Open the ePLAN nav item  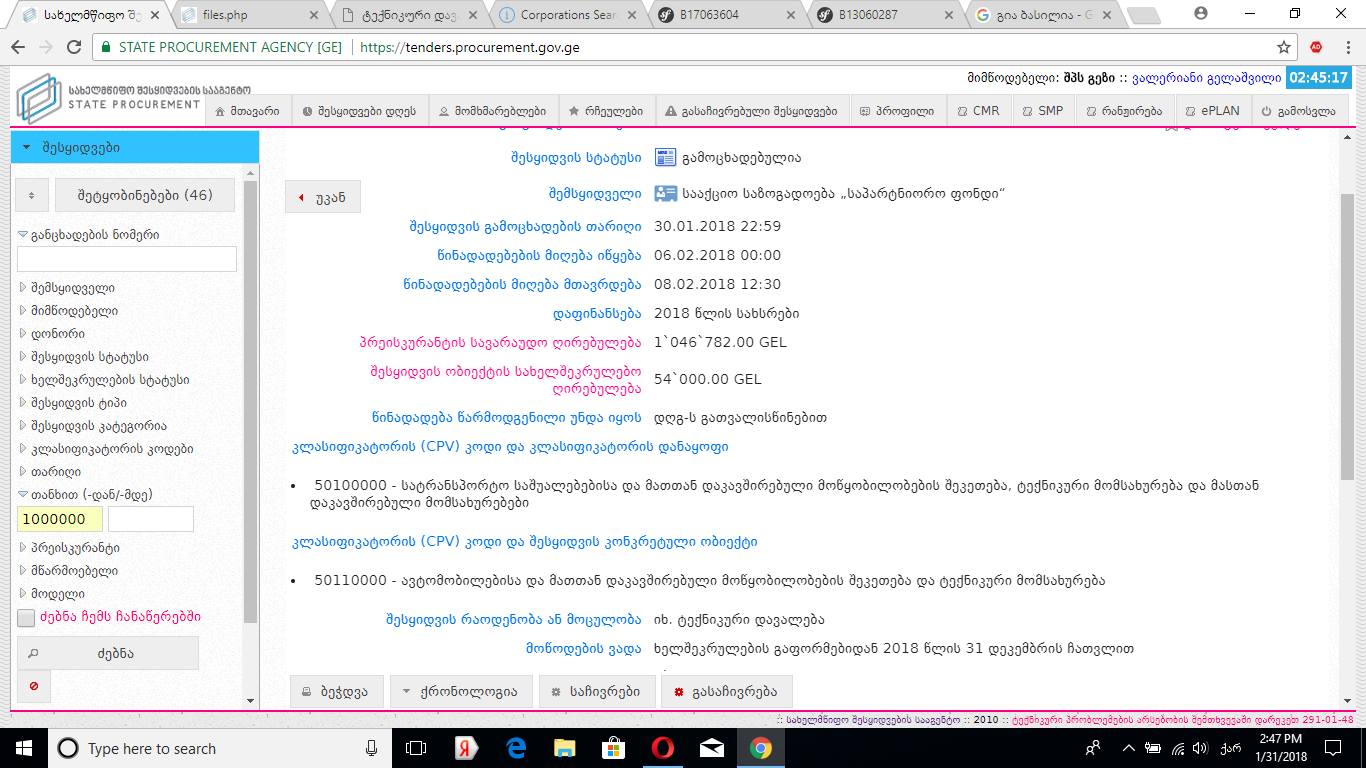(x=1212, y=111)
